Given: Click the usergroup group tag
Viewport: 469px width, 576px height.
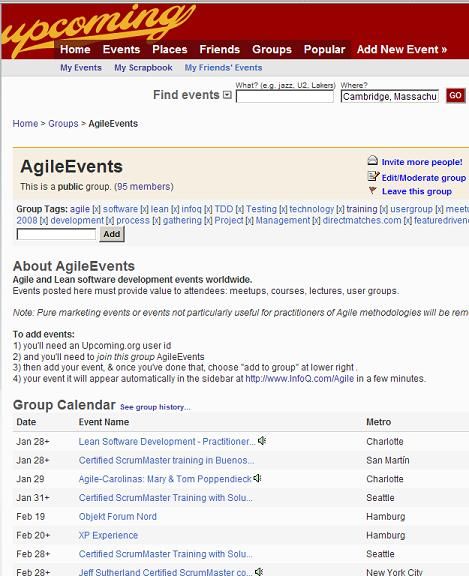Looking at the screenshot, I should coord(411,209).
